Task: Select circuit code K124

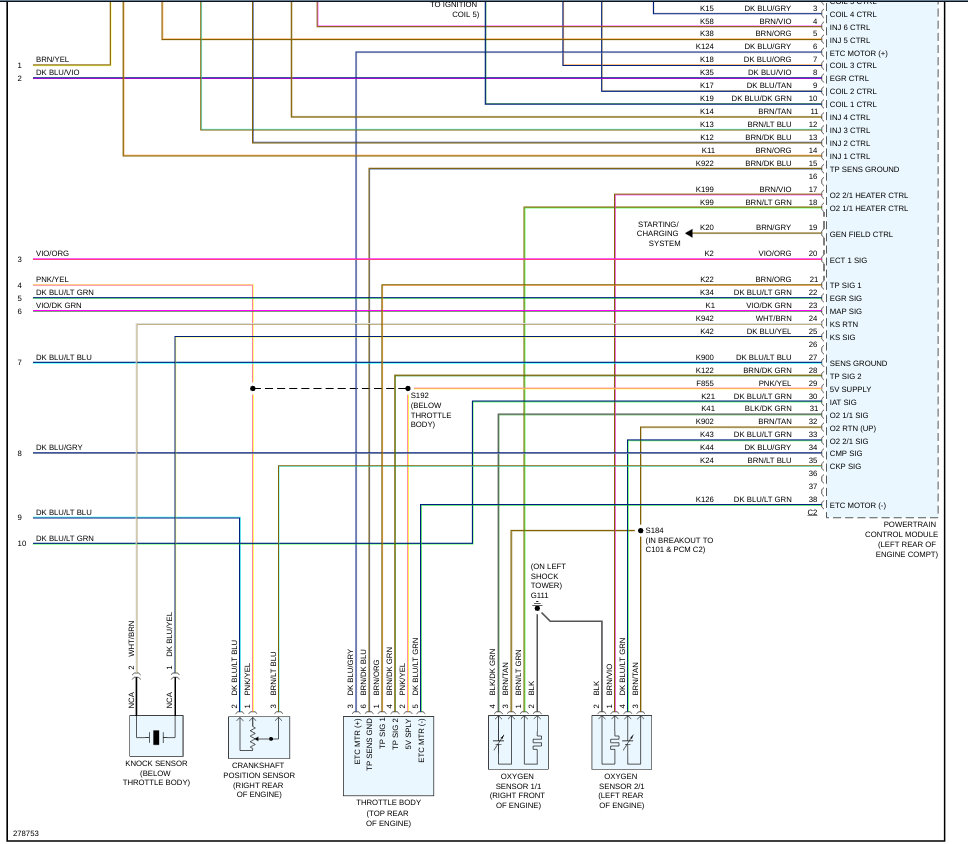Action: (704, 46)
